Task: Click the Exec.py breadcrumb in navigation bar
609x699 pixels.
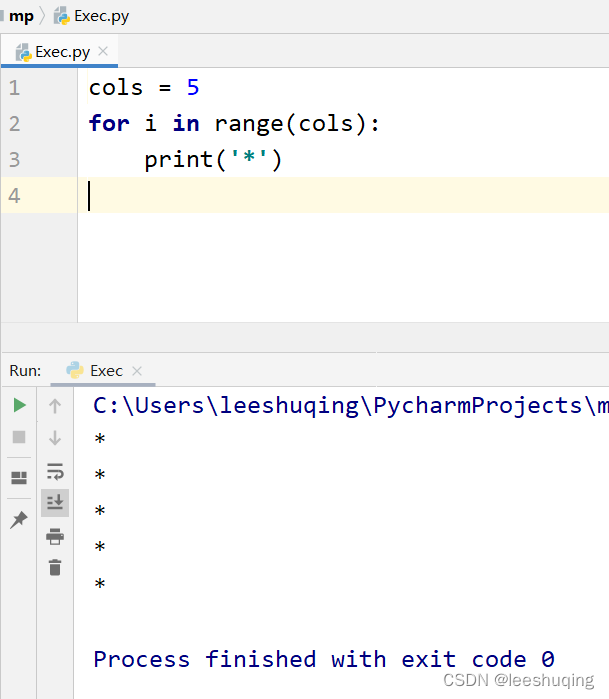Action: [x=91, y=16]
